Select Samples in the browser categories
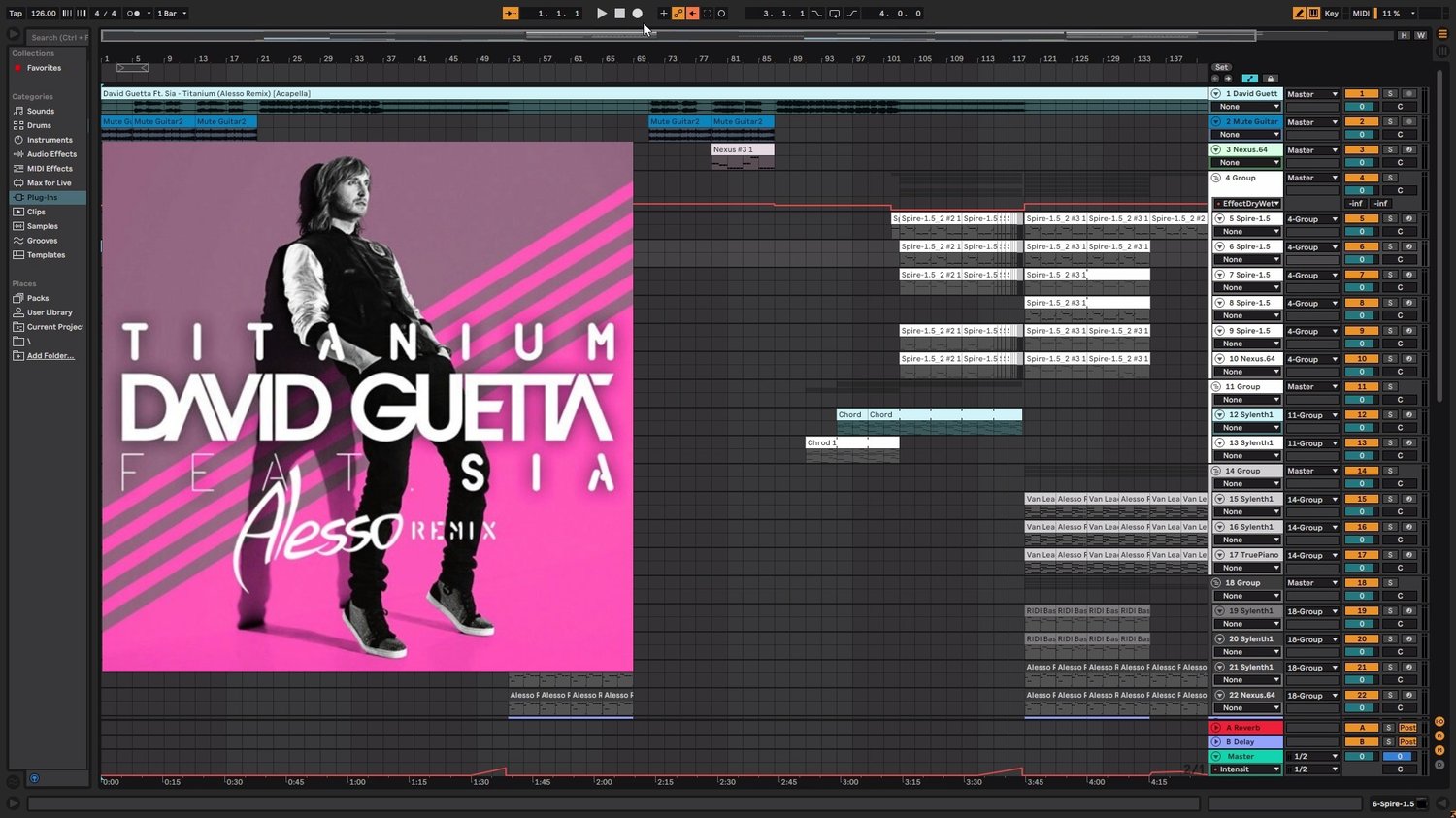 point(43,226)
